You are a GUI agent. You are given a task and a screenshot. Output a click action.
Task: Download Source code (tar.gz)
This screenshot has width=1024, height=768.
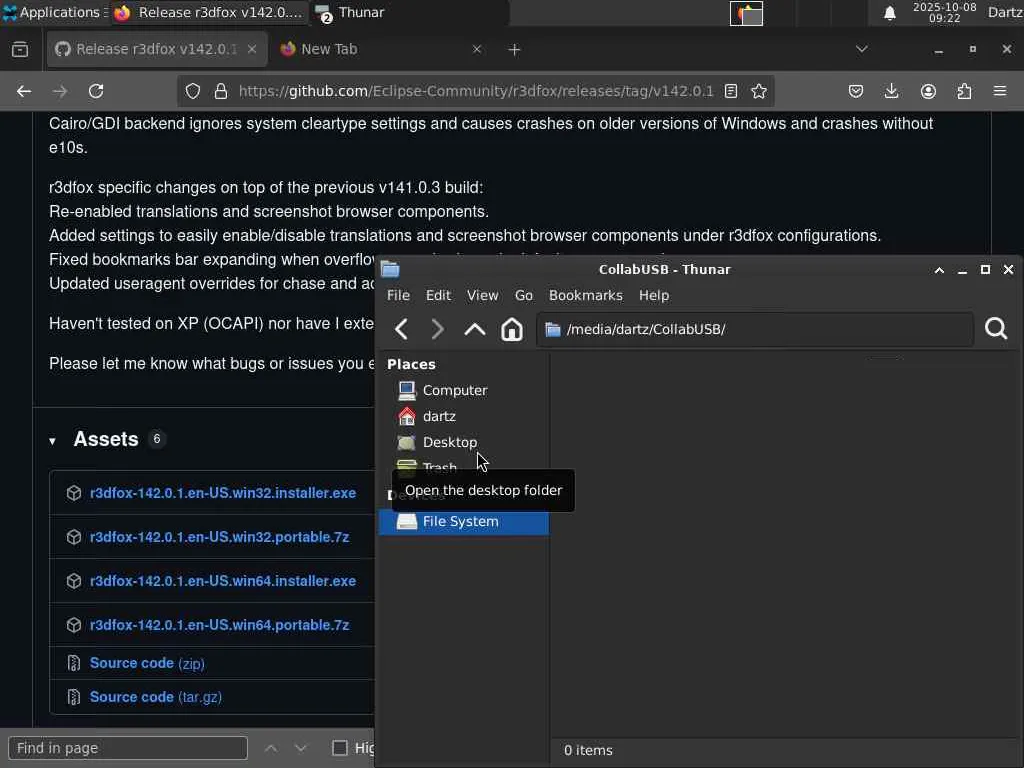tap(155, 697)
